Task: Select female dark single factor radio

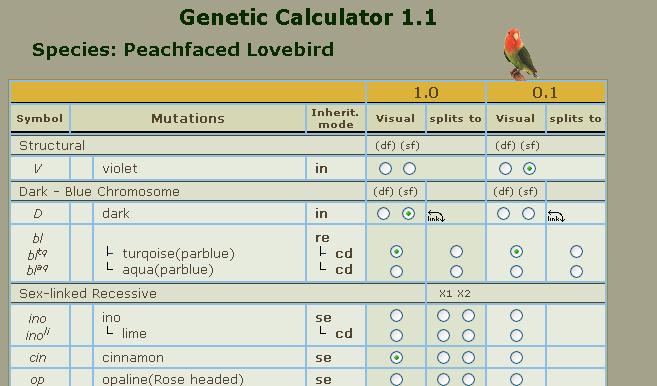Action: tap(528, 214)
